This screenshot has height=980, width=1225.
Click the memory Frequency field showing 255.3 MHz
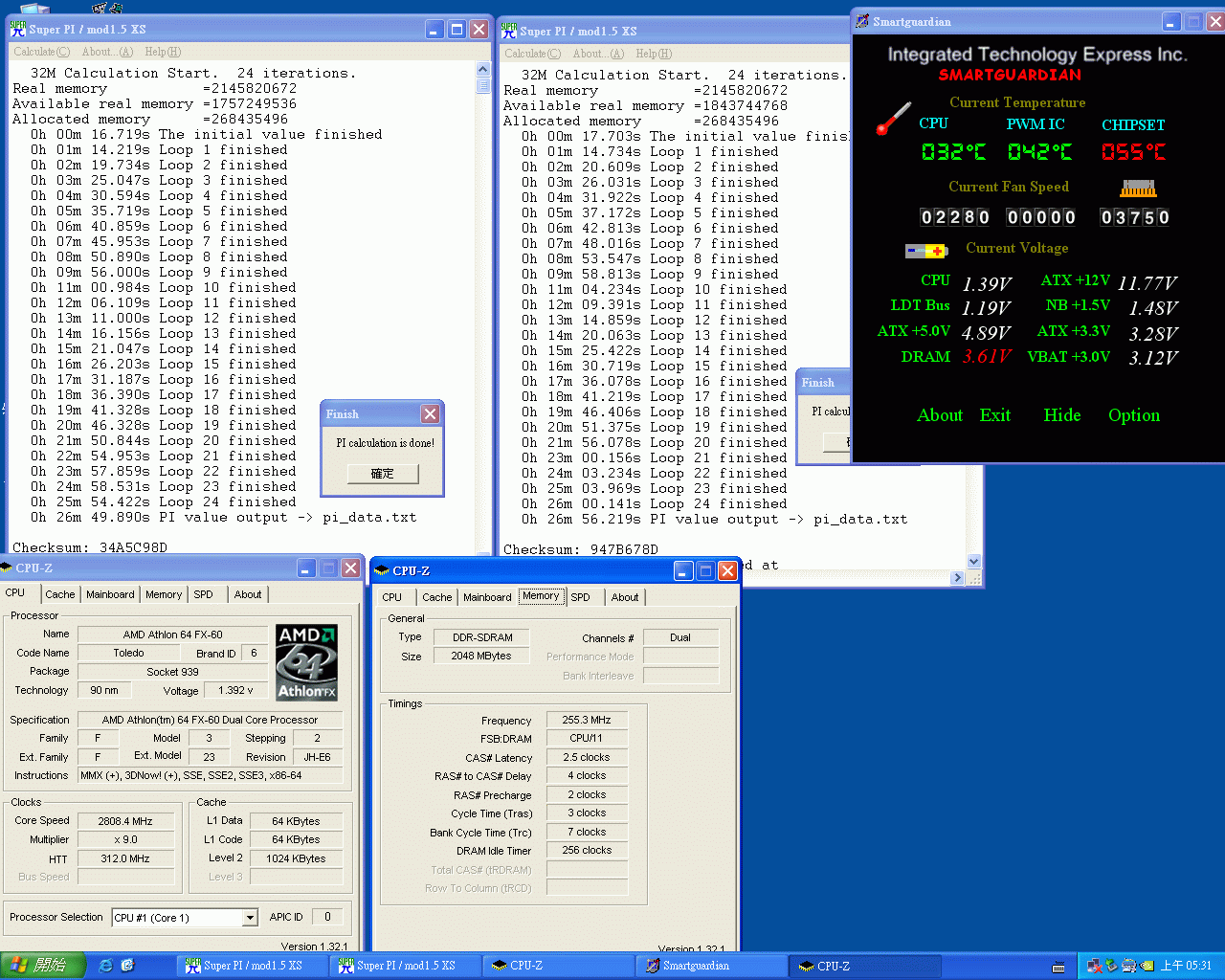click(587, 720)
